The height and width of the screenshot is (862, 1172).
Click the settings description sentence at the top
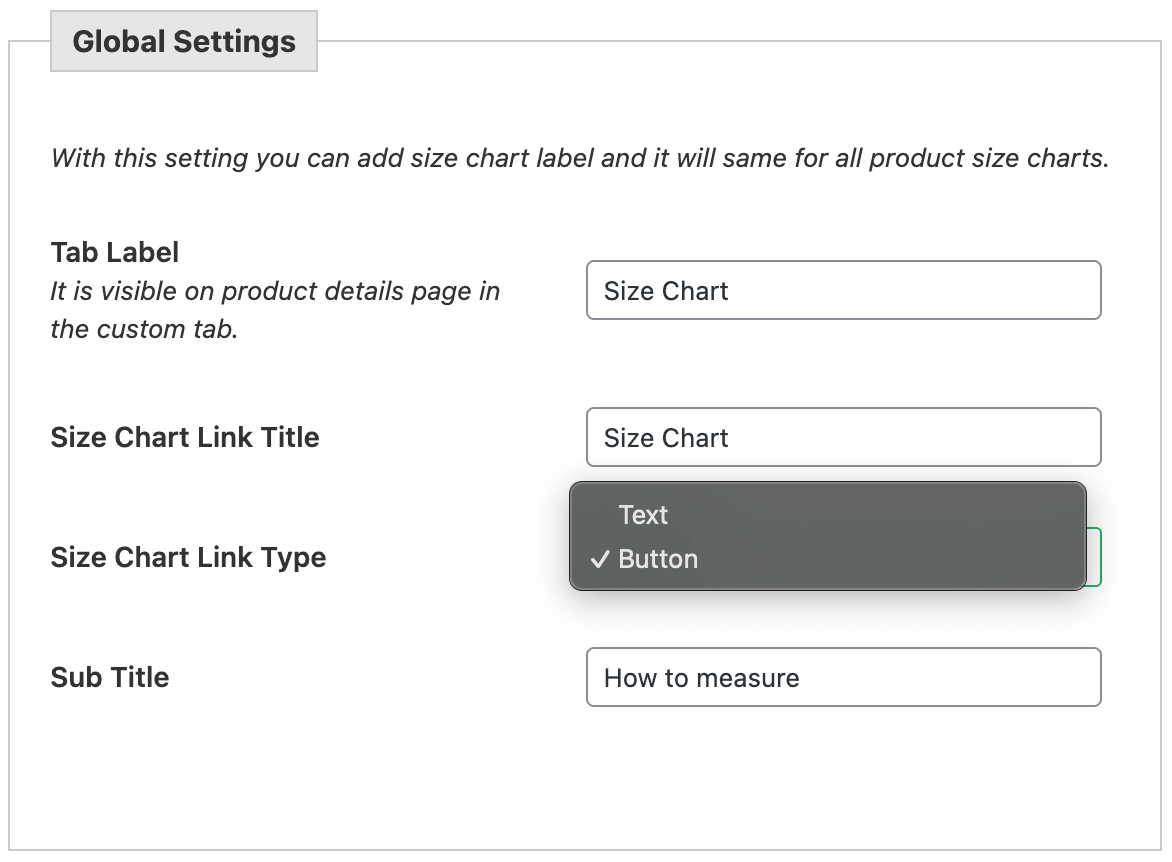point(577,158)
